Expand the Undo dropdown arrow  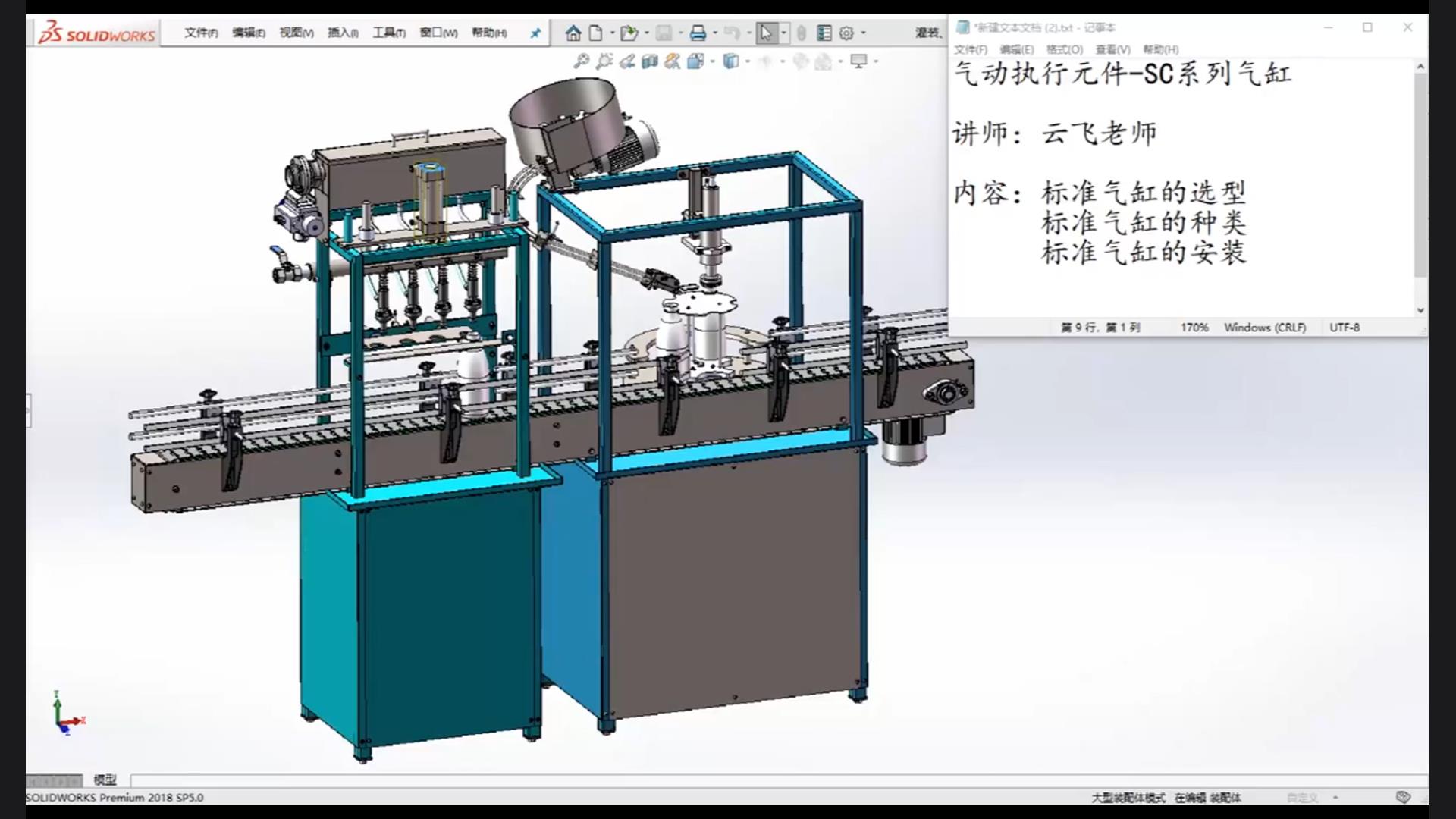(x=748, y=33)
